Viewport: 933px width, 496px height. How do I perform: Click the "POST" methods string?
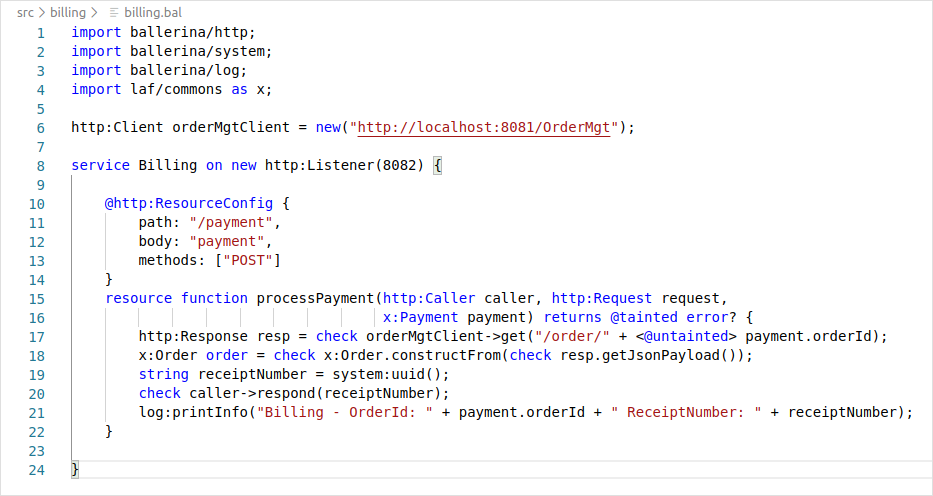[x=248, y=260]
